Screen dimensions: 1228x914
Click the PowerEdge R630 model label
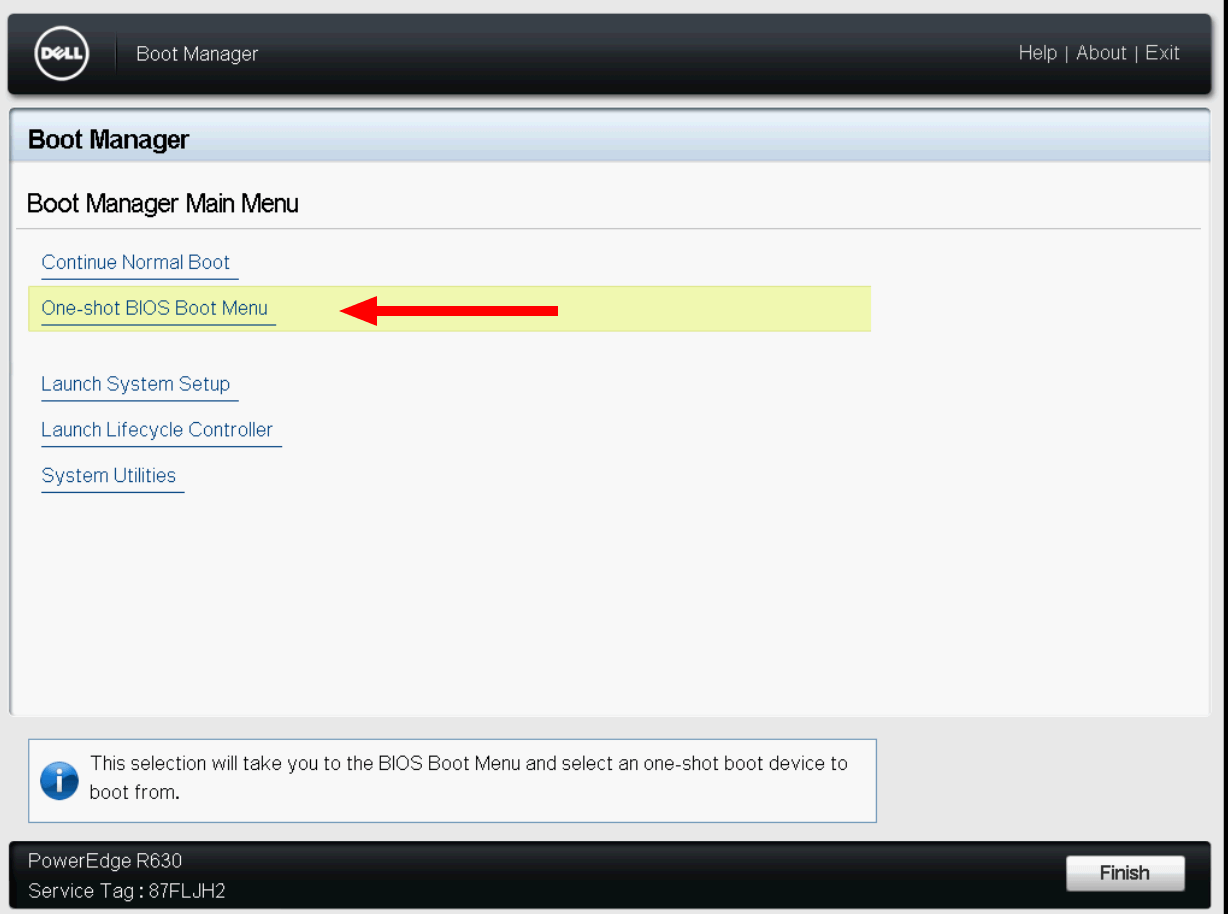(x=105, y=860)
